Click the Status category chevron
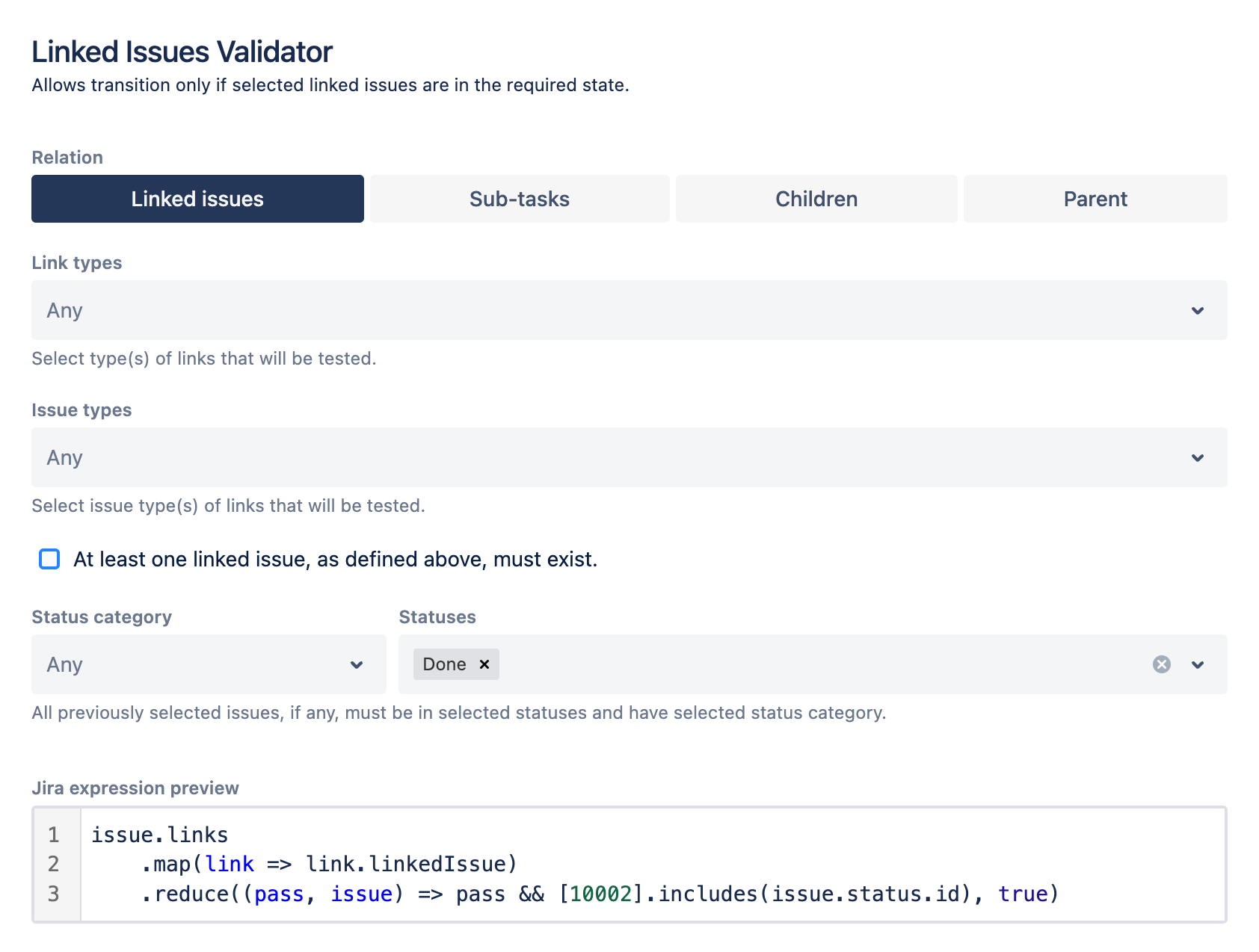Viewport: 1259px width, 952px height. pyautogui.click(x=357, y=664)
